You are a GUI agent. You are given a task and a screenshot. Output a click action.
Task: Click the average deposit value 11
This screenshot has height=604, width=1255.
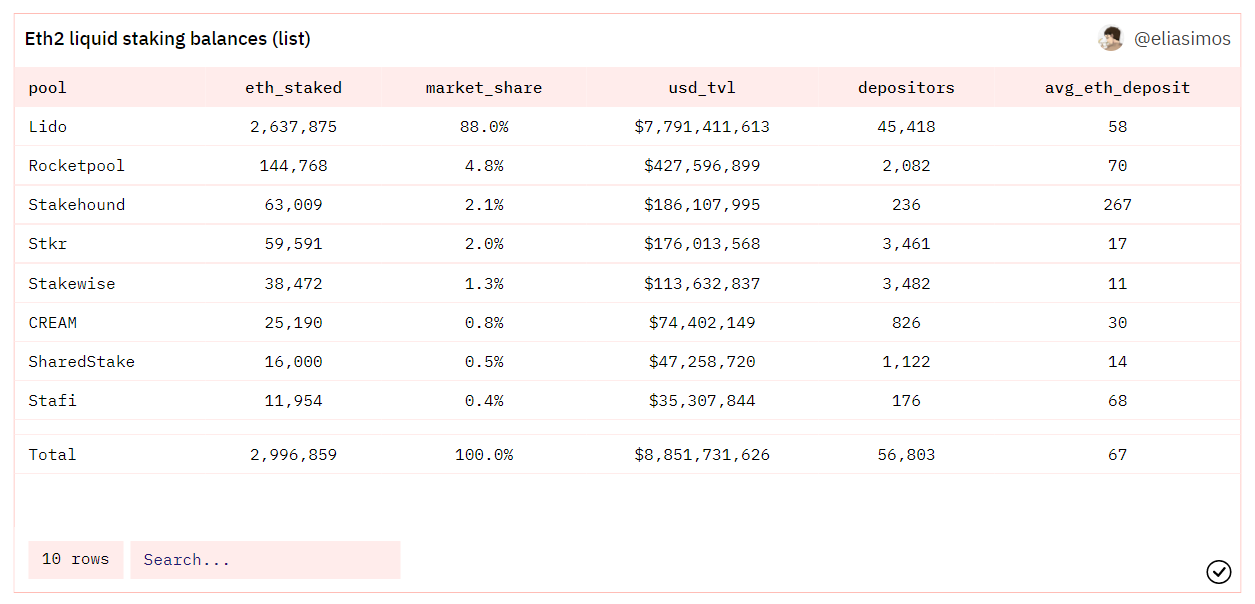[1118, 284]
